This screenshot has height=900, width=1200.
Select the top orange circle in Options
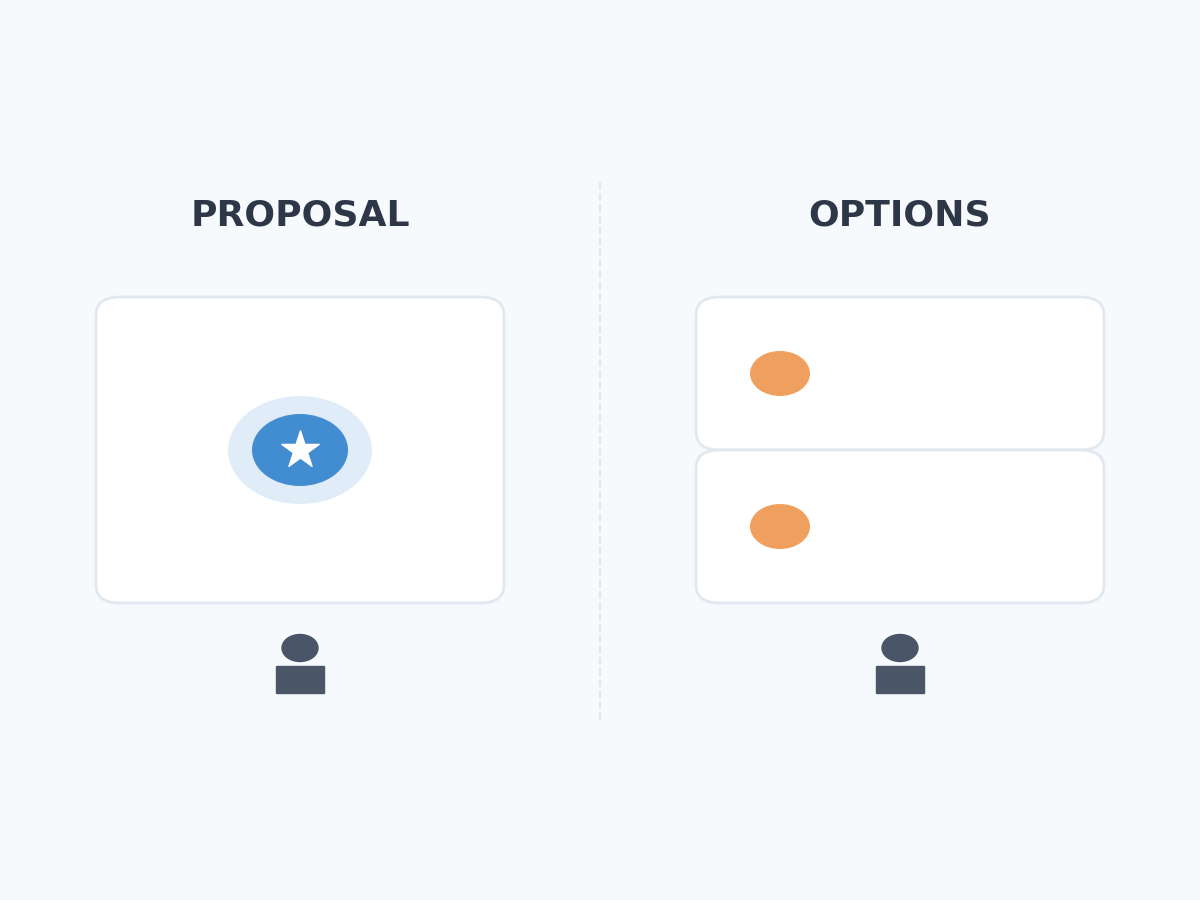[x=780, y=373]
